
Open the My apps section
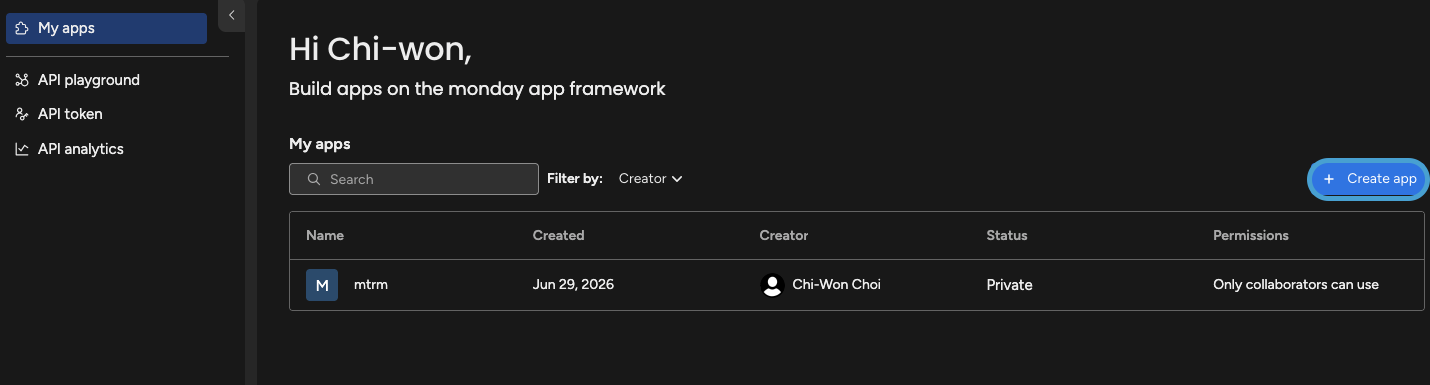pos(106,28)
